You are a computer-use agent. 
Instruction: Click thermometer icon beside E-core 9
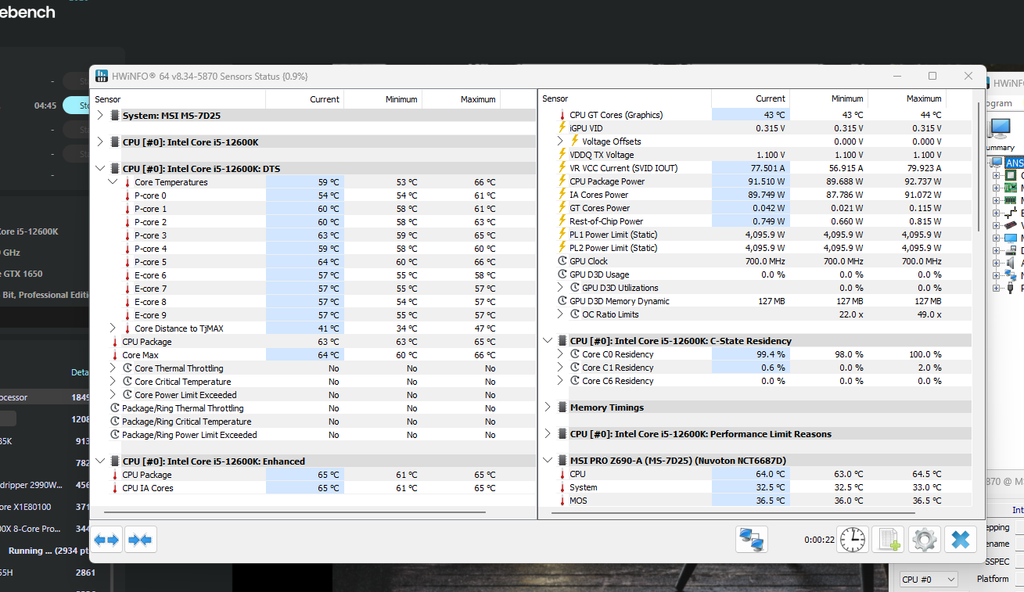click(127, 315)
